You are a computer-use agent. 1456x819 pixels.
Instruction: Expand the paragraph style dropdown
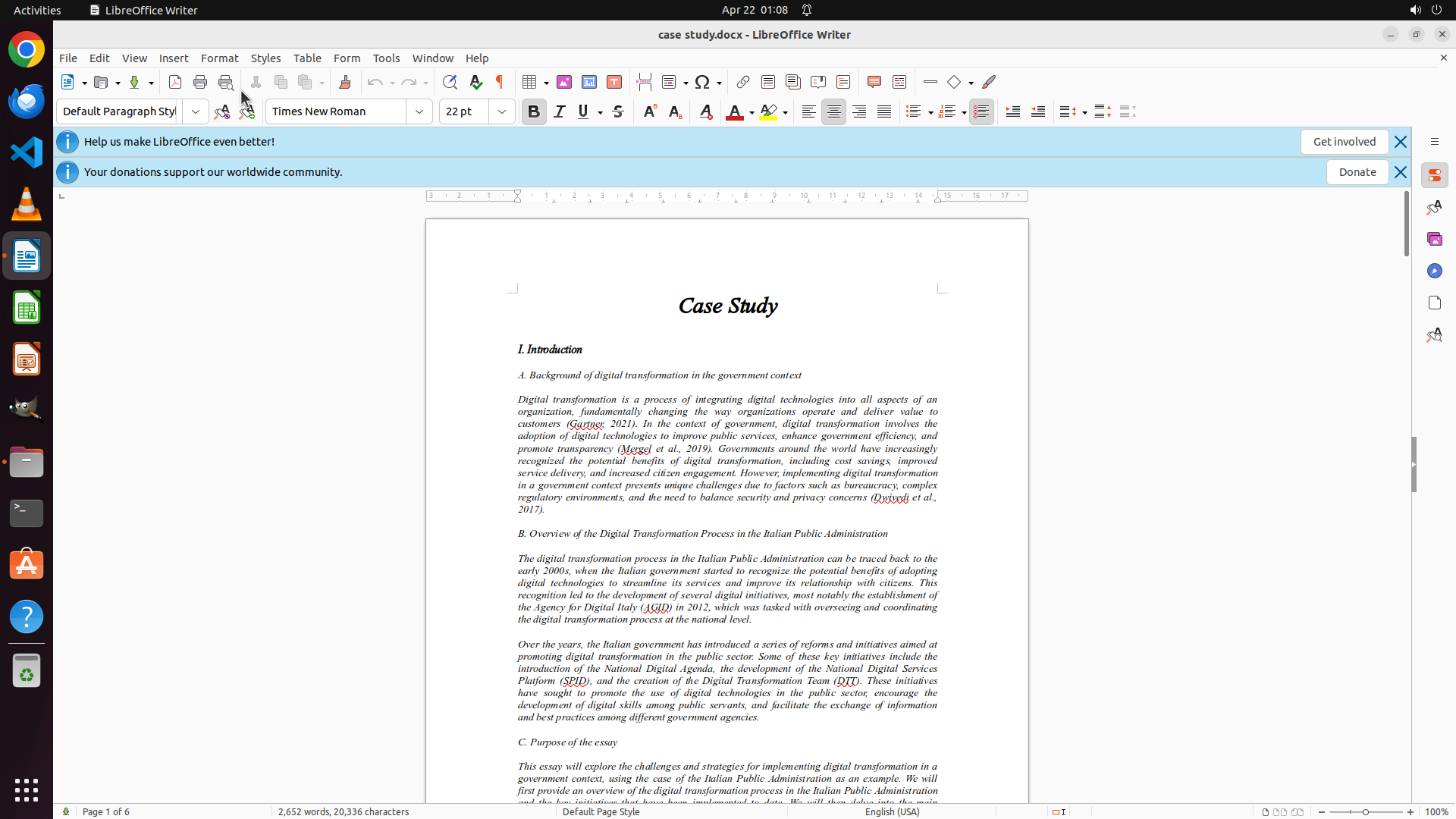point(196,111)
